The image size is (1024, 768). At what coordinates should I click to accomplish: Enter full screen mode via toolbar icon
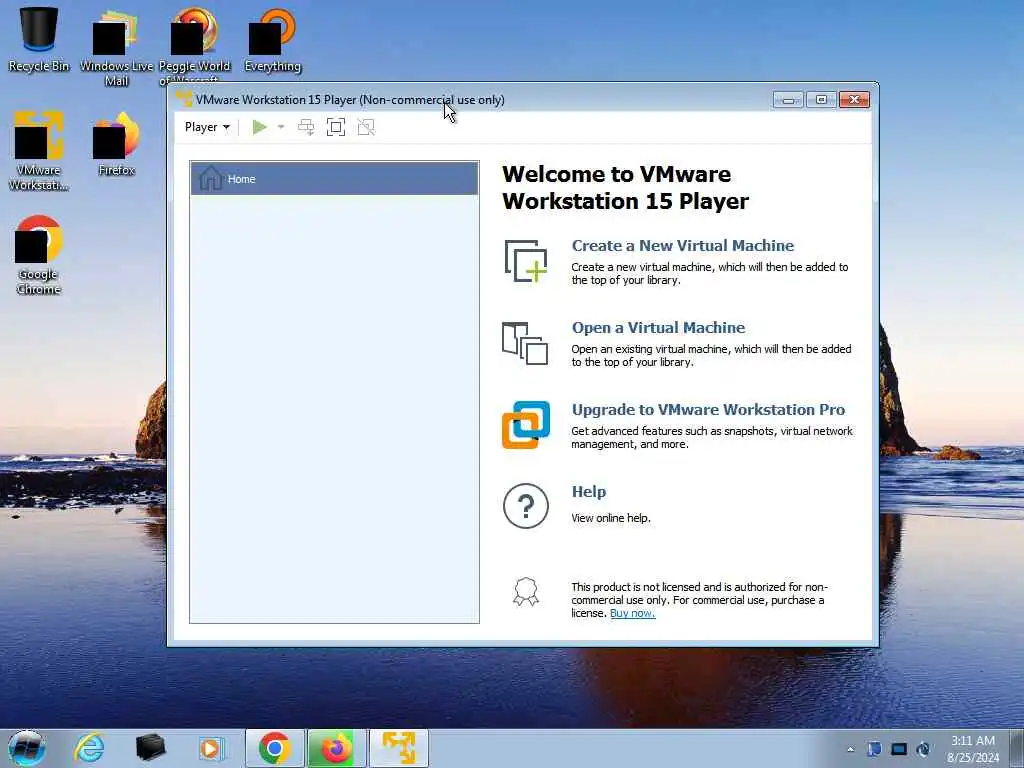(336, 127)
